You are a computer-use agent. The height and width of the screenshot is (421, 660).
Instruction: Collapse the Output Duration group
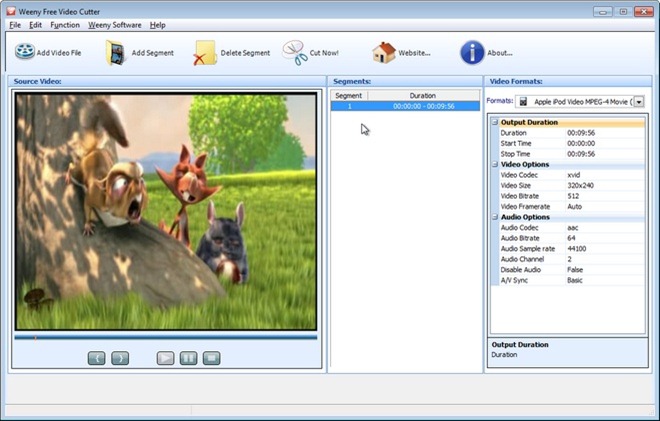(x=495, y=122)
